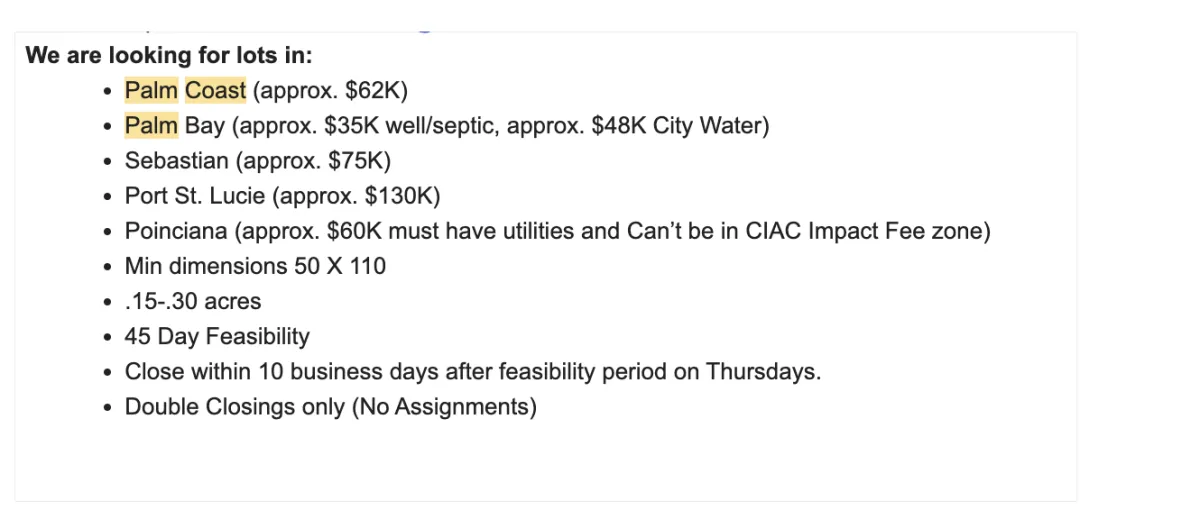Click the ".15-.30 acres" line

click(193, 301)
